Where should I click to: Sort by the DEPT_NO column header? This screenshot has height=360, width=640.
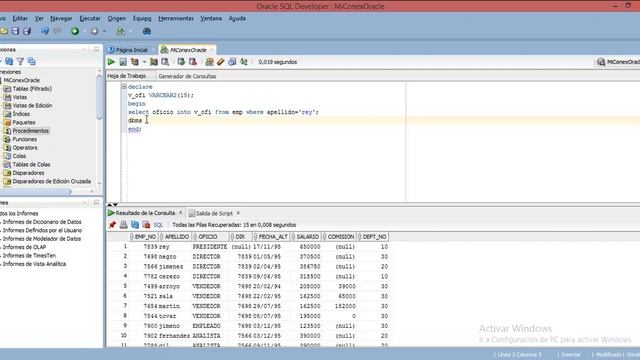pyautogui.click(x=373, y=237)
